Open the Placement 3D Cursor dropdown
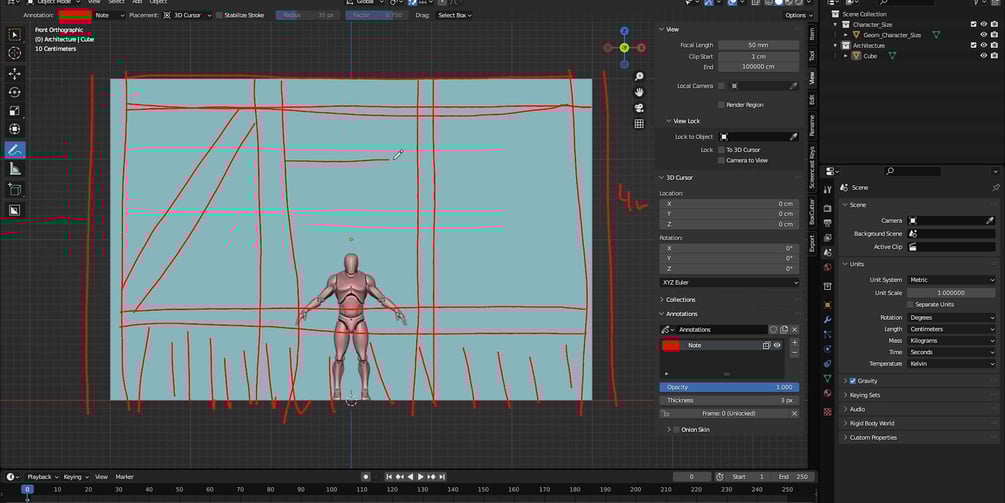This screenshot has width=1005, height=503. coord(187,15)
